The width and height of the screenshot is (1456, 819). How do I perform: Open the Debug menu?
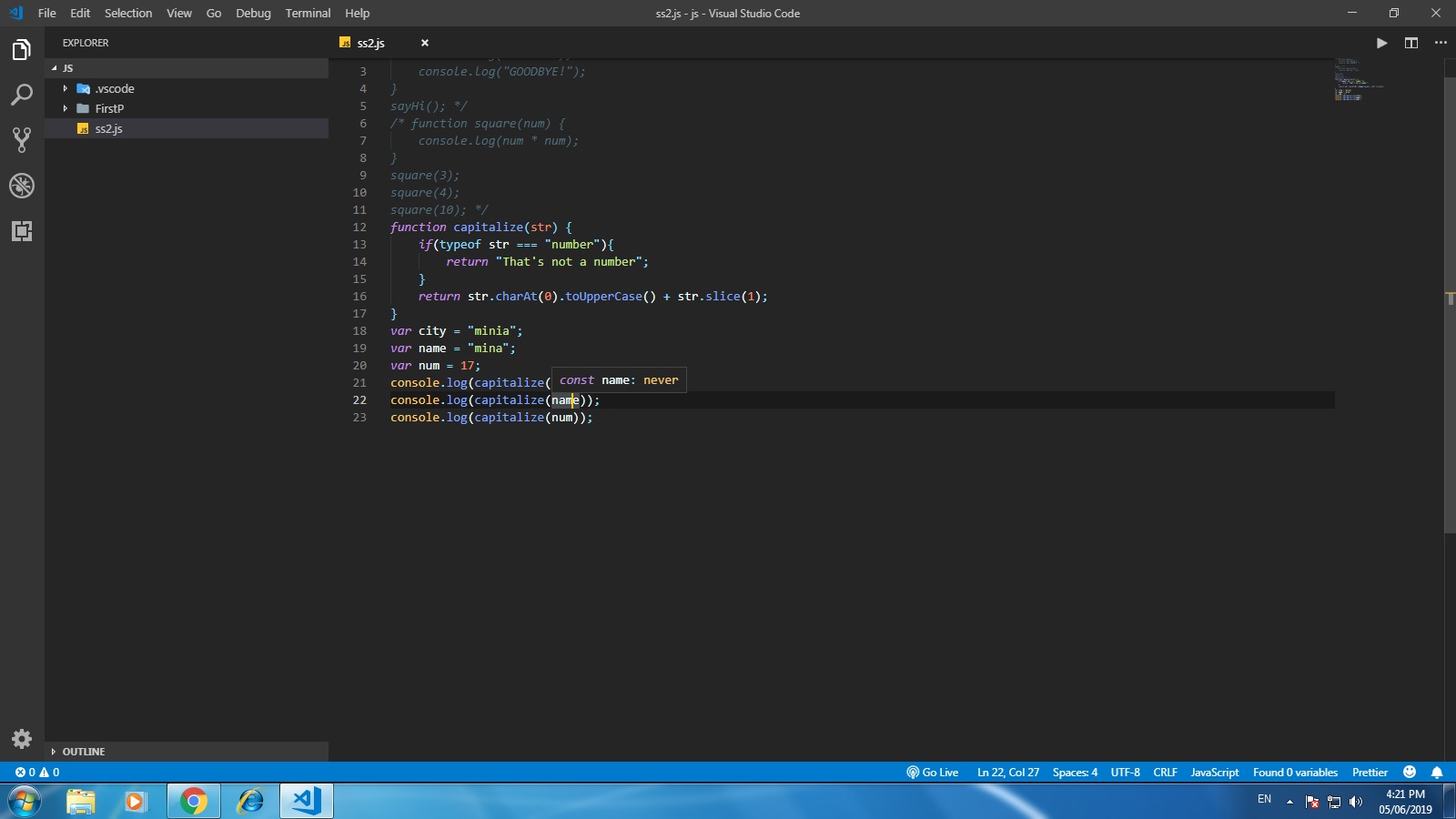253,13
